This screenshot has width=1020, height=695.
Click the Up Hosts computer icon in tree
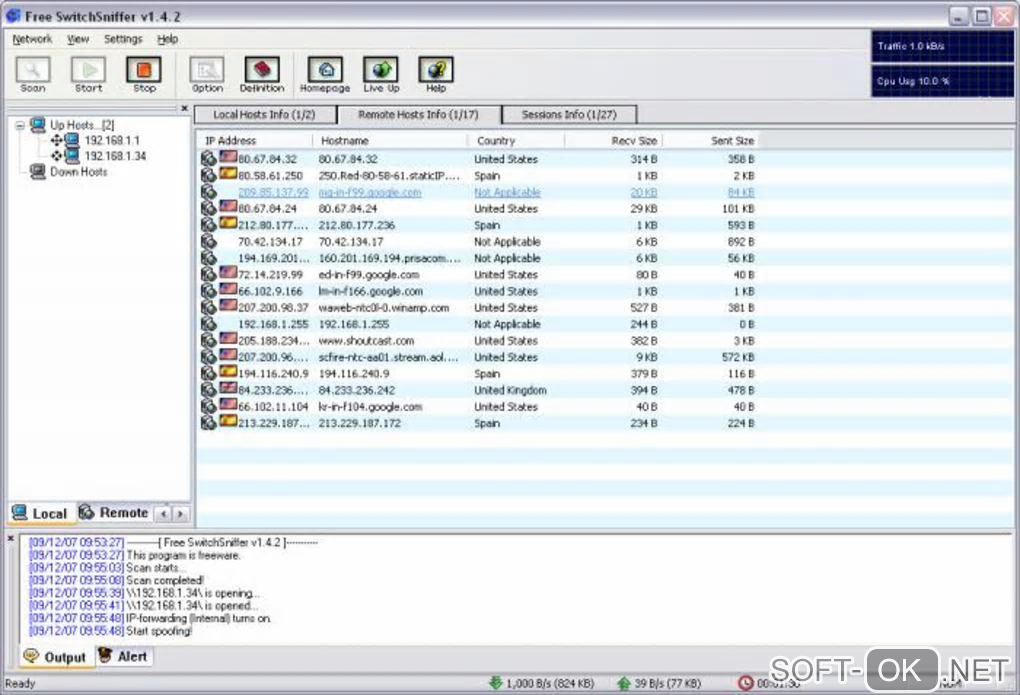click(38, 124)
